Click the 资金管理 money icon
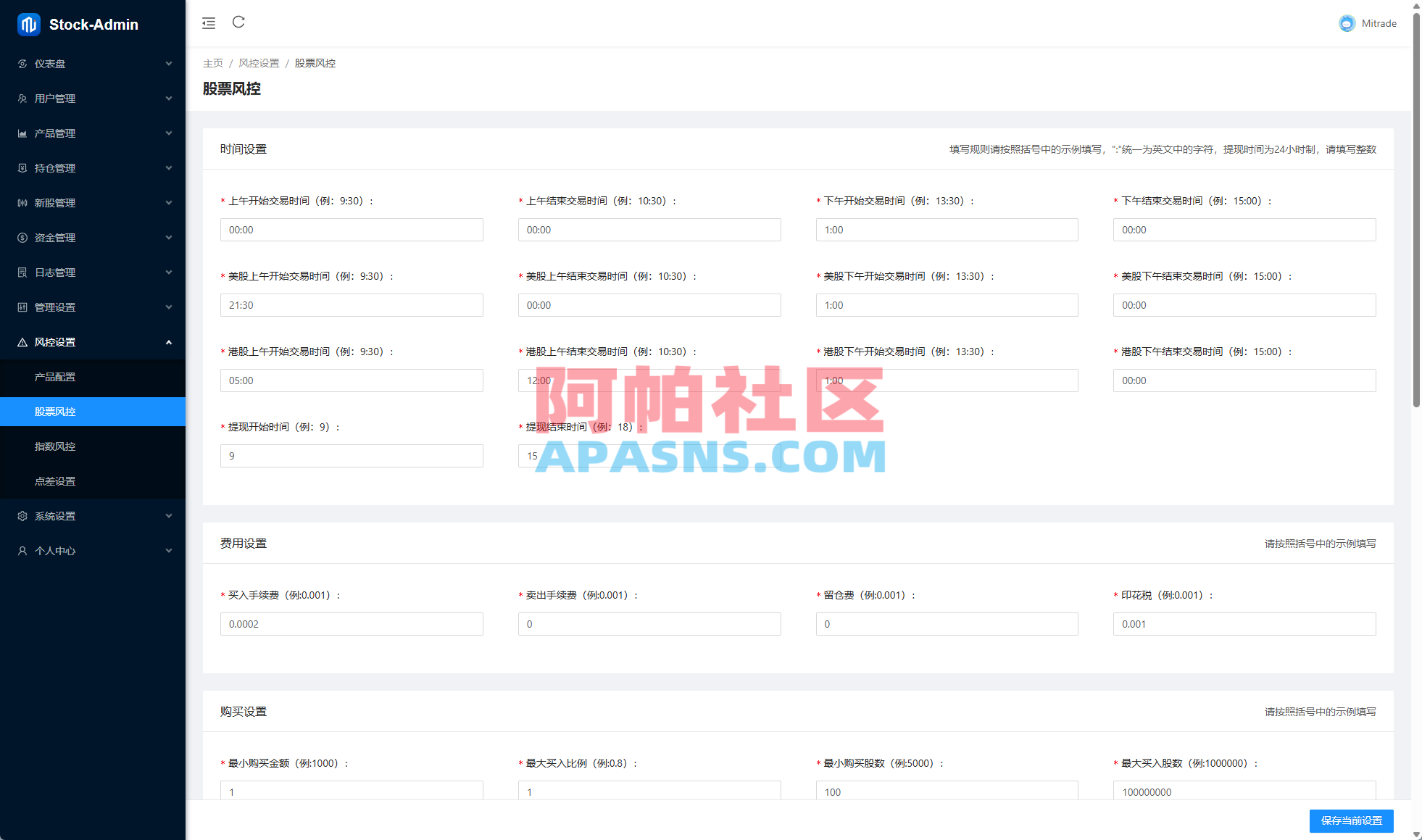Image resolution: width=1422 pixels, height=840 pixels. (22, 237)
